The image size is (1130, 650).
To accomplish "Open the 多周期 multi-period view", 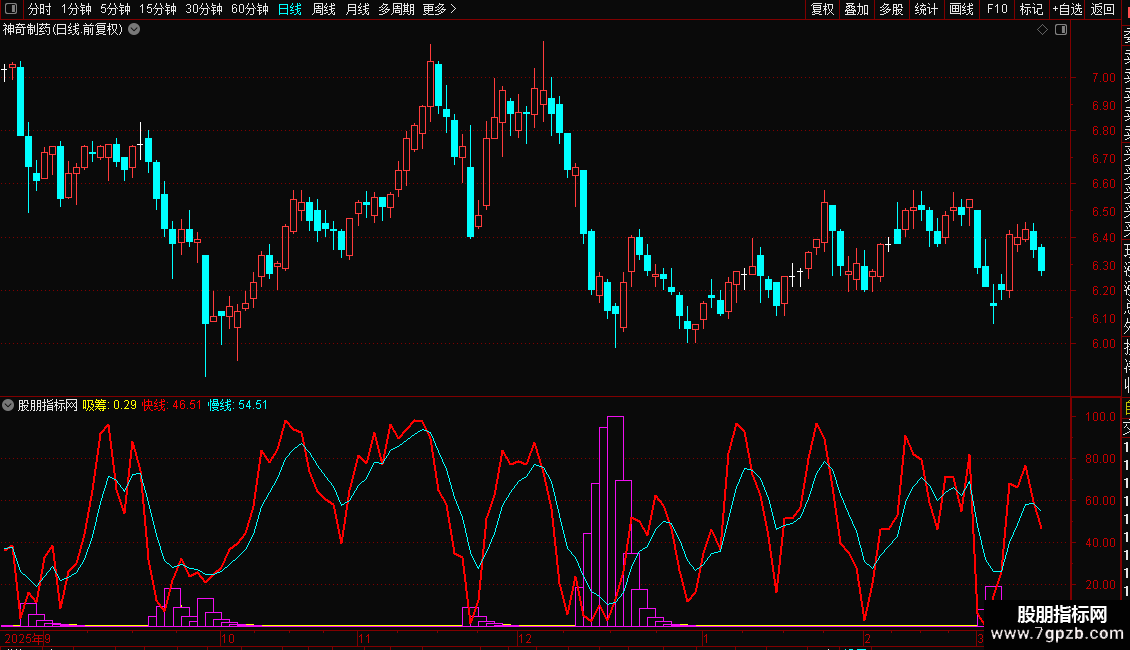I will click(396, 9).
